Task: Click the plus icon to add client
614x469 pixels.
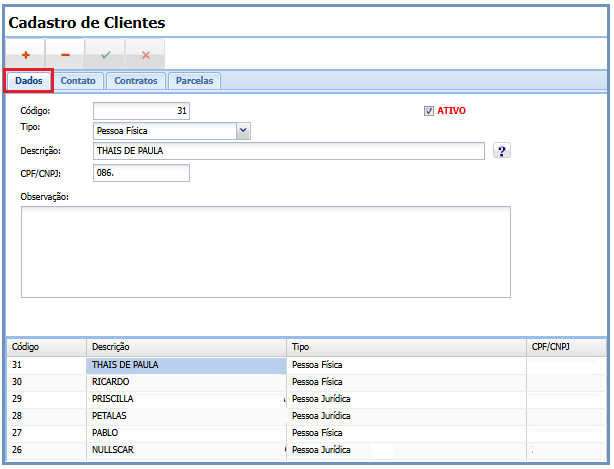Action: pyautogui.click(x=26, y=55)
